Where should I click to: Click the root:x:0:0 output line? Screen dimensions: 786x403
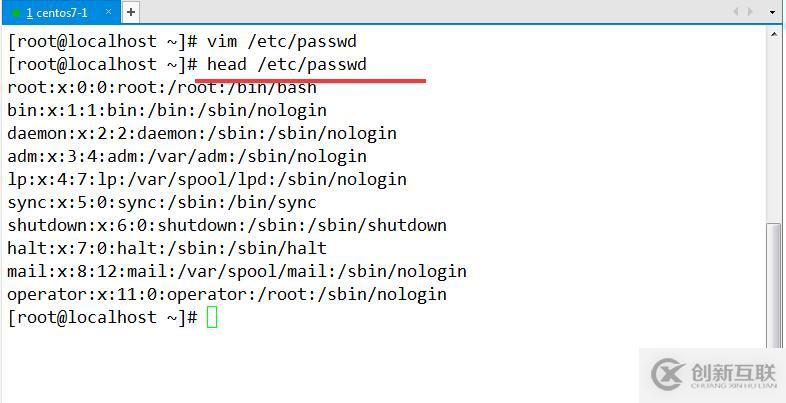161,88
